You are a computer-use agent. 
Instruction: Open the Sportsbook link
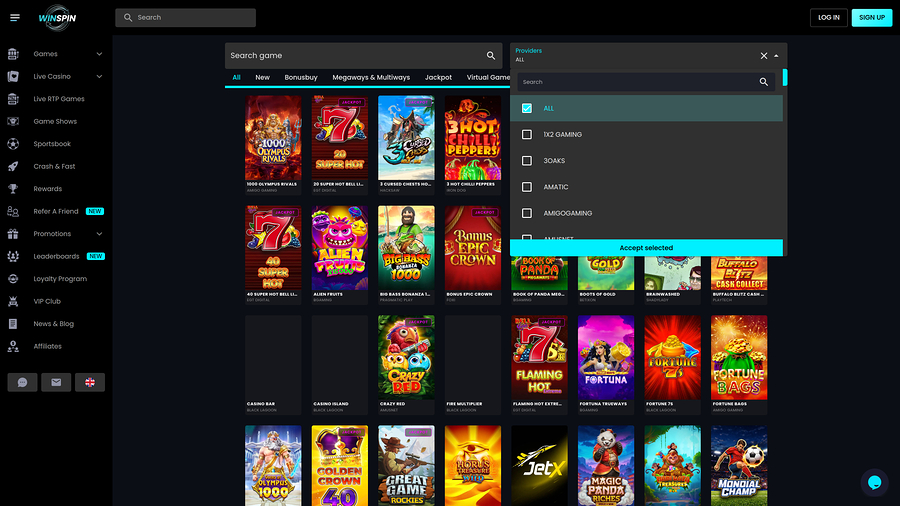52,144
